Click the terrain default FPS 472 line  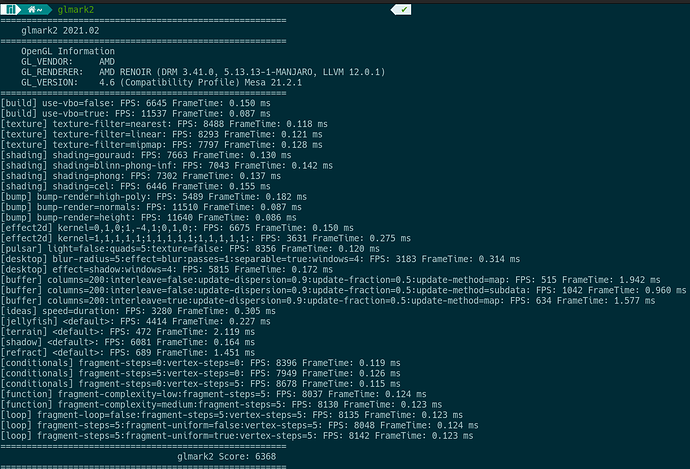128,332
